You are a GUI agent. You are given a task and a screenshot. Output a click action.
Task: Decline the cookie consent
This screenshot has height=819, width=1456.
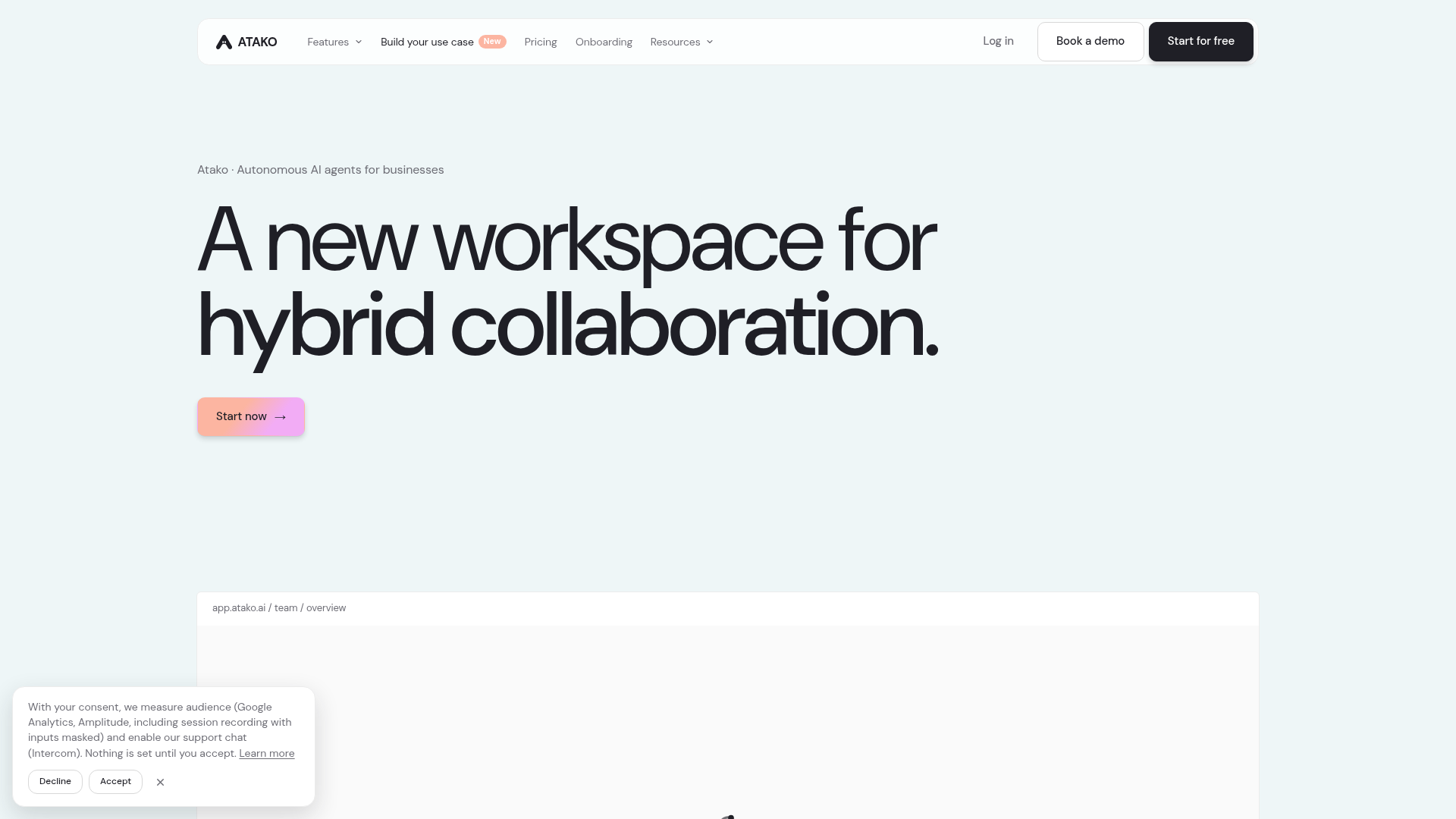(55, 782)
